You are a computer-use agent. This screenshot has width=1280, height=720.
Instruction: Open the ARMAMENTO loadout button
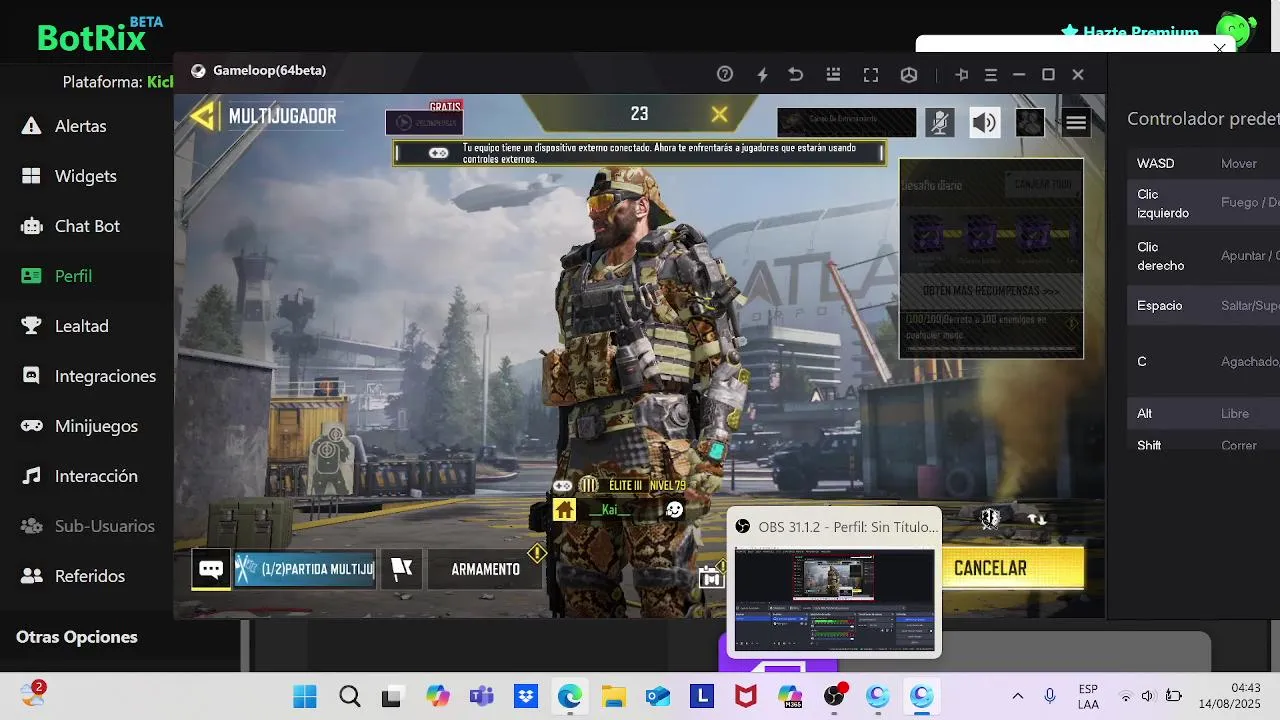tap(485, 569)
